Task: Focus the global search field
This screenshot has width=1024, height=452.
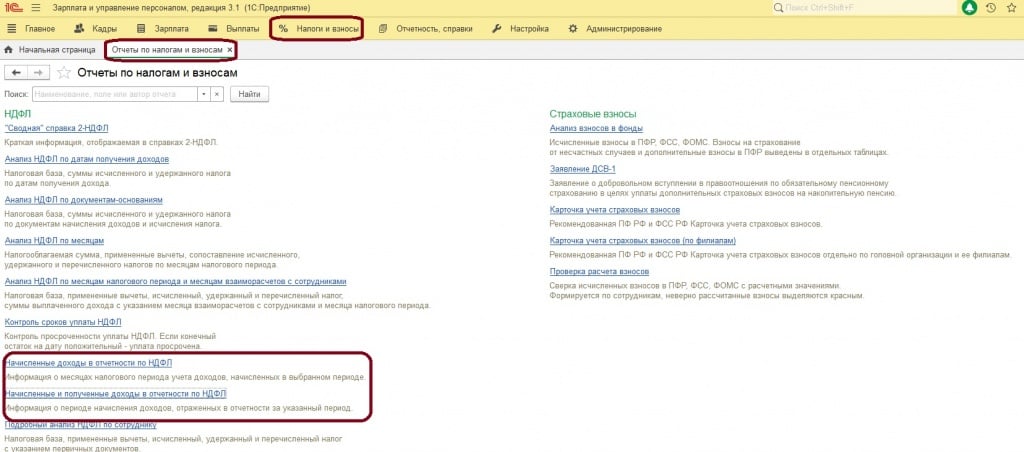Action: 864,8
